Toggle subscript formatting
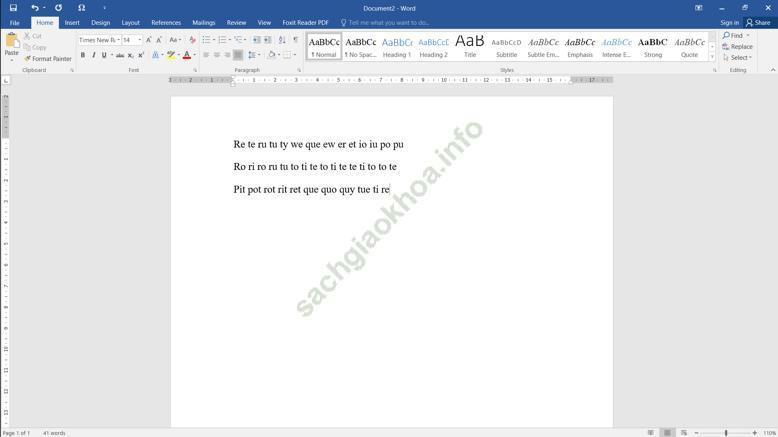Image resolution: width=778 pixels, height=437 pixels. click(130, 55)
